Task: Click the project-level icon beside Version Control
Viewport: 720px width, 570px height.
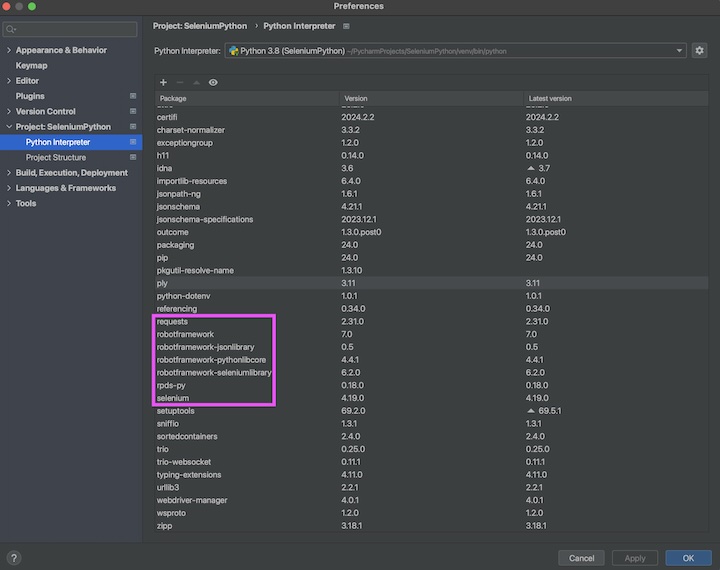Action: click(133, 111)
